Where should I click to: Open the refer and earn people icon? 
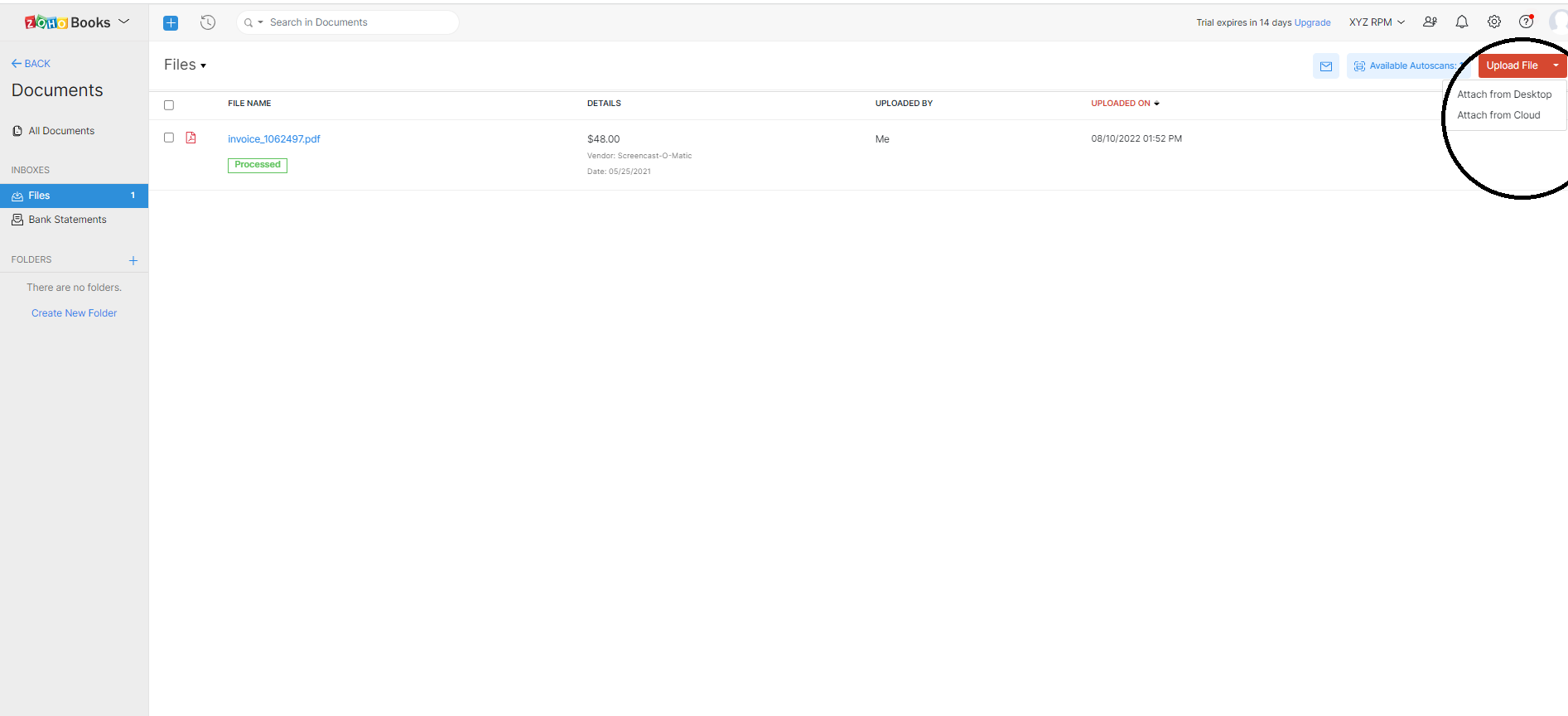tap(1430, 22)
